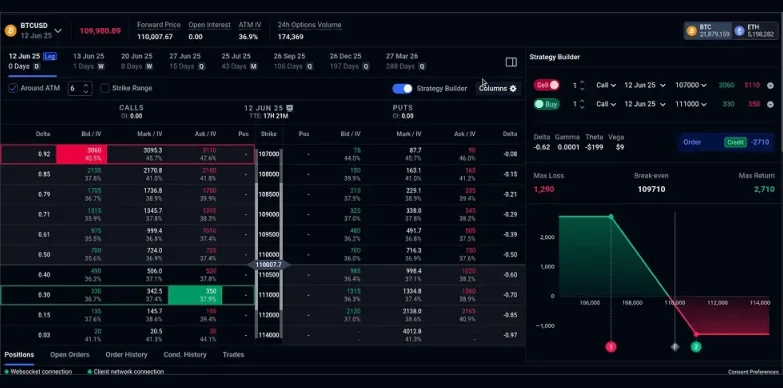783x388 pixels.
Task: Toggle the Around ATM checkbox
Action: (x=13, y=88)
